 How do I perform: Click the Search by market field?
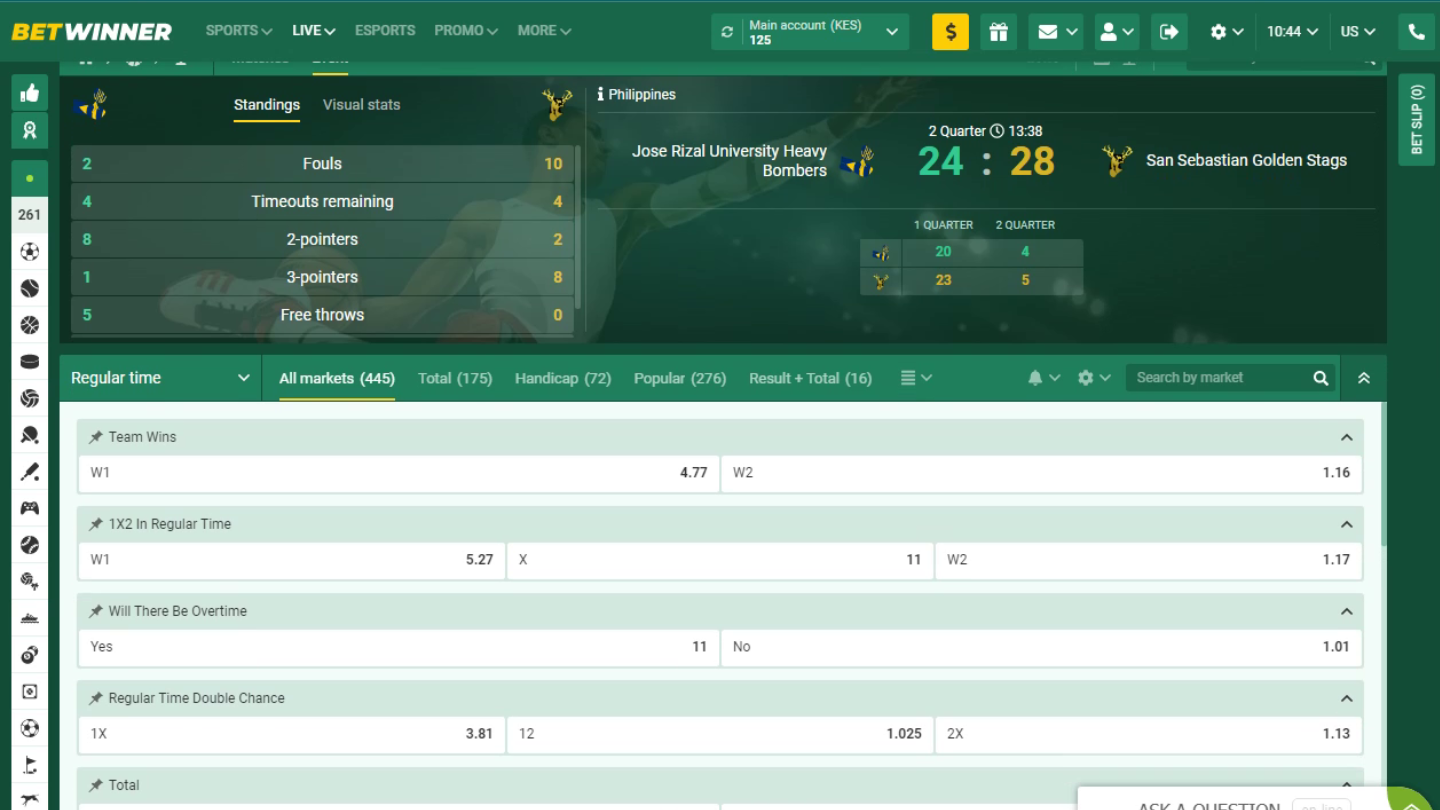click(x=1220, y=378)
